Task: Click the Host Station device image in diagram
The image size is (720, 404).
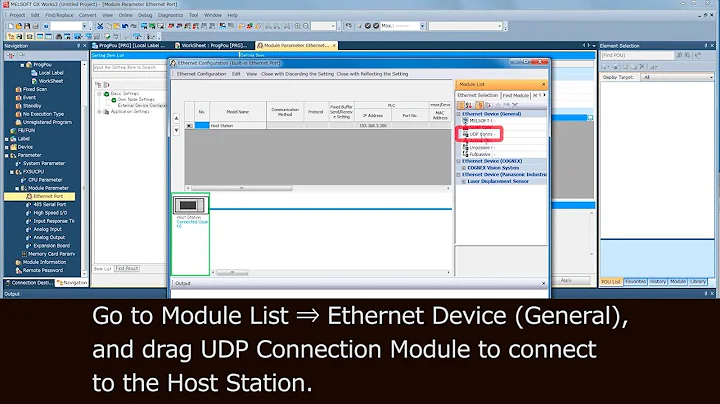Action: tap(191, 205)
